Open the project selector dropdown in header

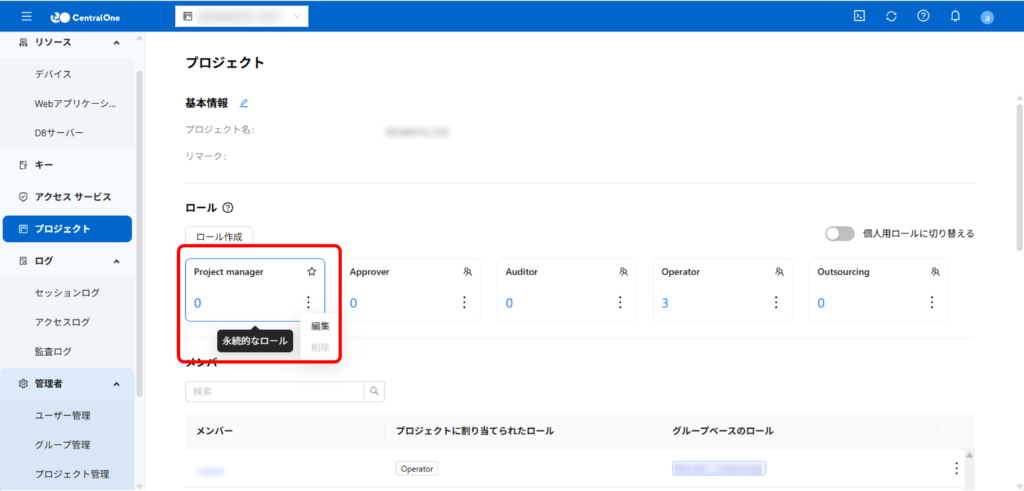[x=241, y=16]
